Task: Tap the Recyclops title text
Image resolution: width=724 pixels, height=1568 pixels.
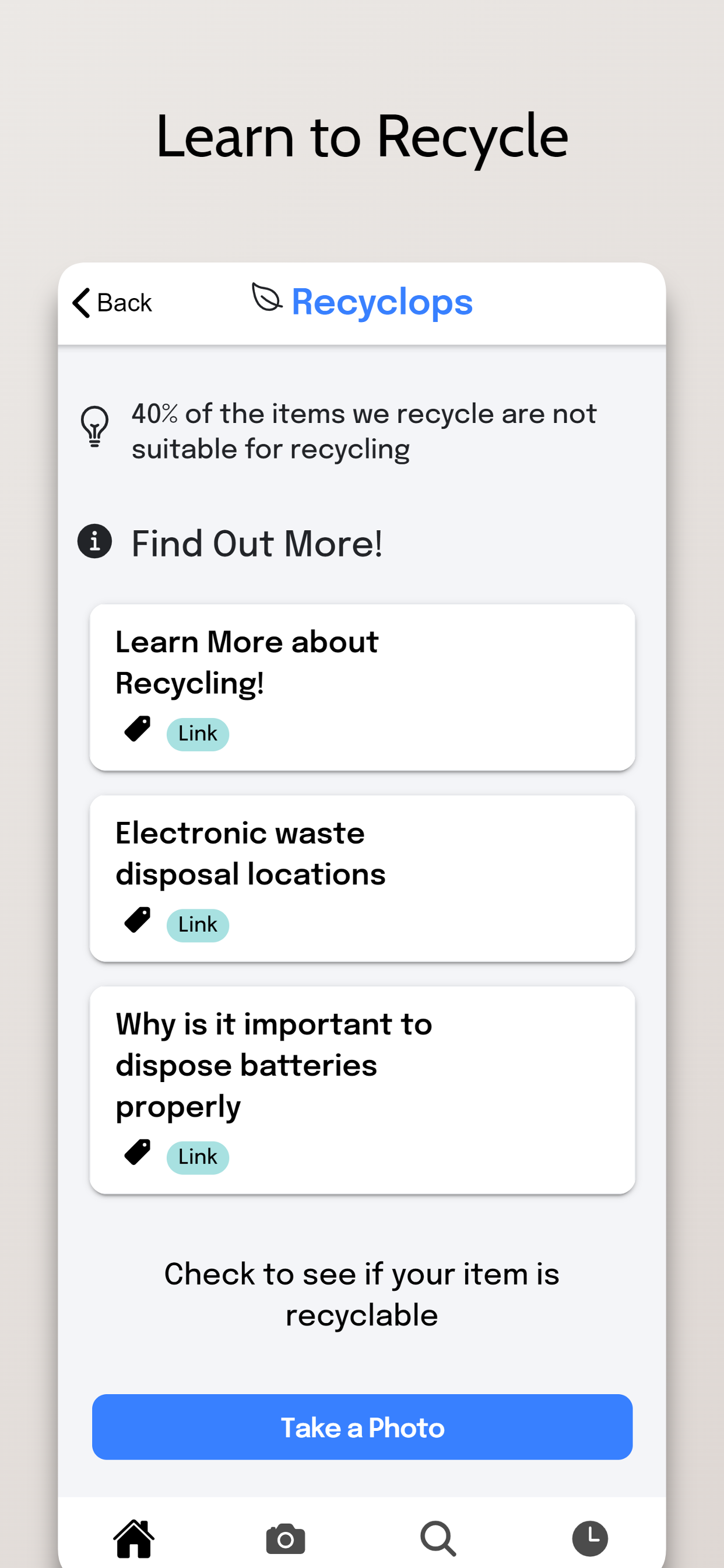Action: click(x=382, y=302)
